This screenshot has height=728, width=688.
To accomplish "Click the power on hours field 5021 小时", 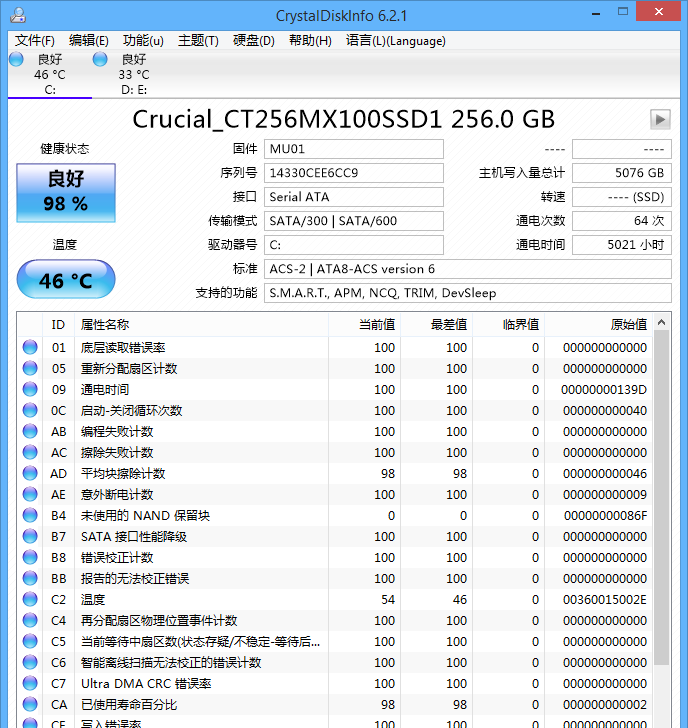I will click(x=622, y=245).
